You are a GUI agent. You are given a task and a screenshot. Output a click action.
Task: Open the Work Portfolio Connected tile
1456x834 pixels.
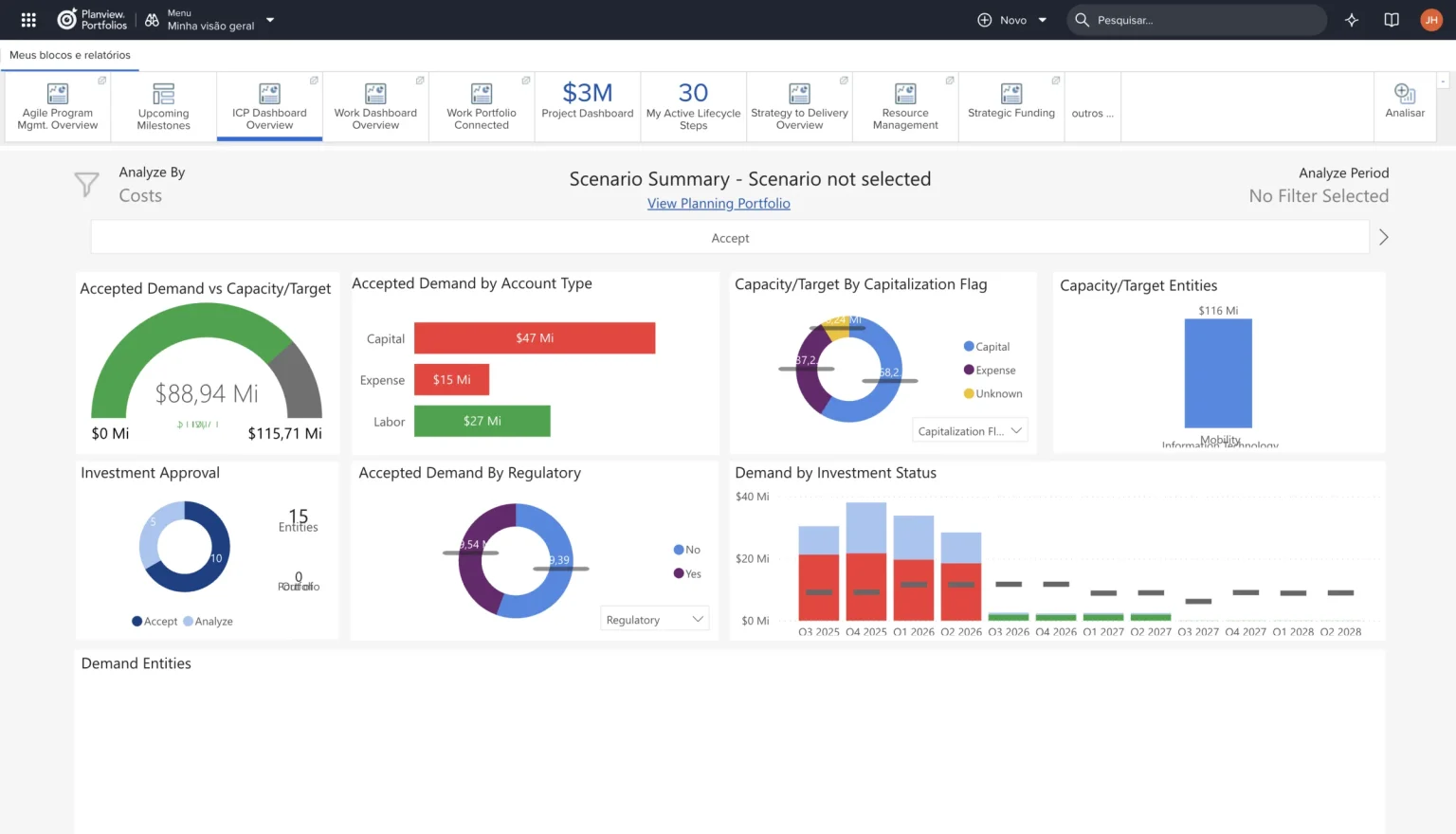pyautogui.click(x=482, y=107)
